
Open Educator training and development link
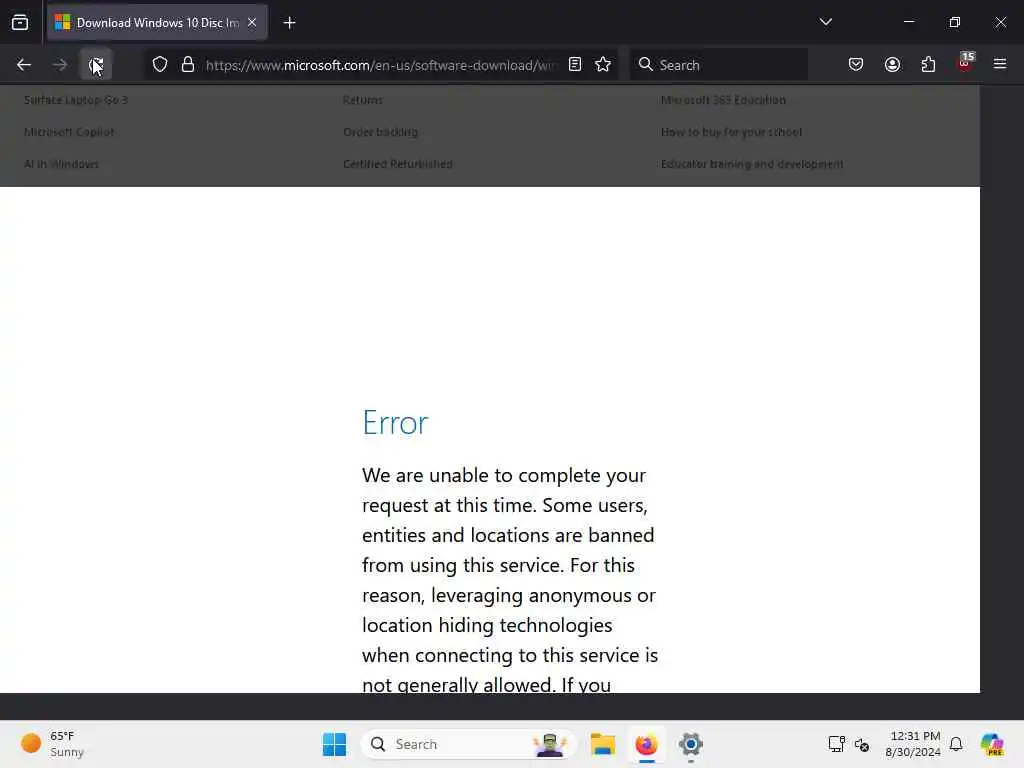(752, 164)
